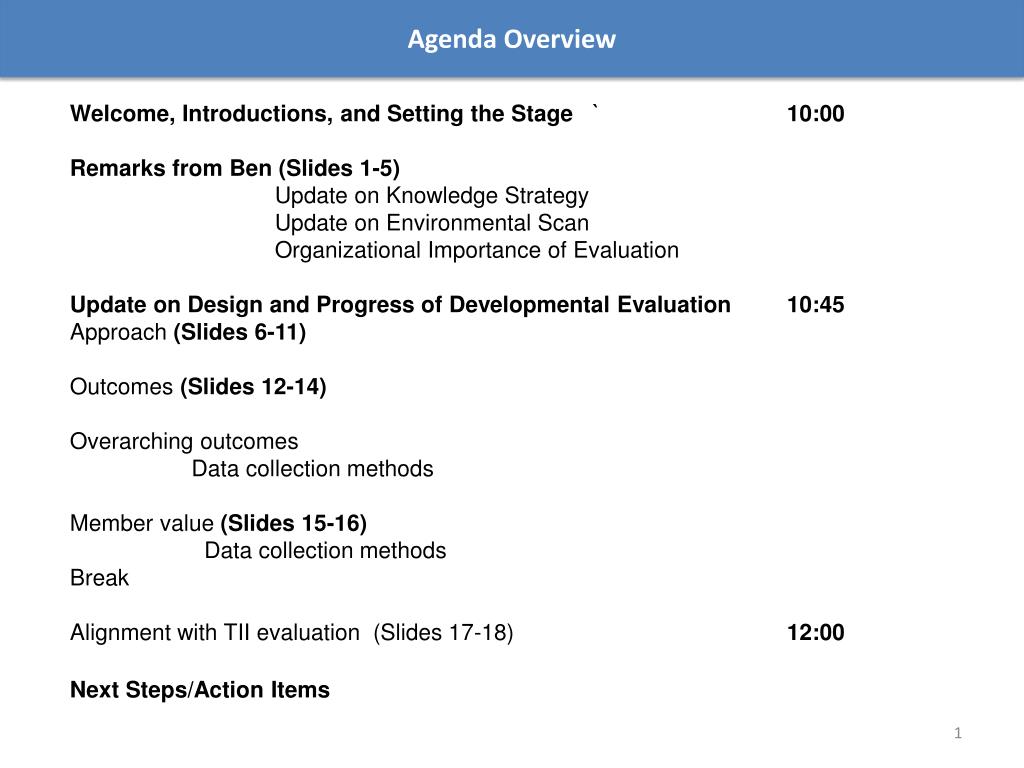Click the Break agenda item

(x=99, y=579)
